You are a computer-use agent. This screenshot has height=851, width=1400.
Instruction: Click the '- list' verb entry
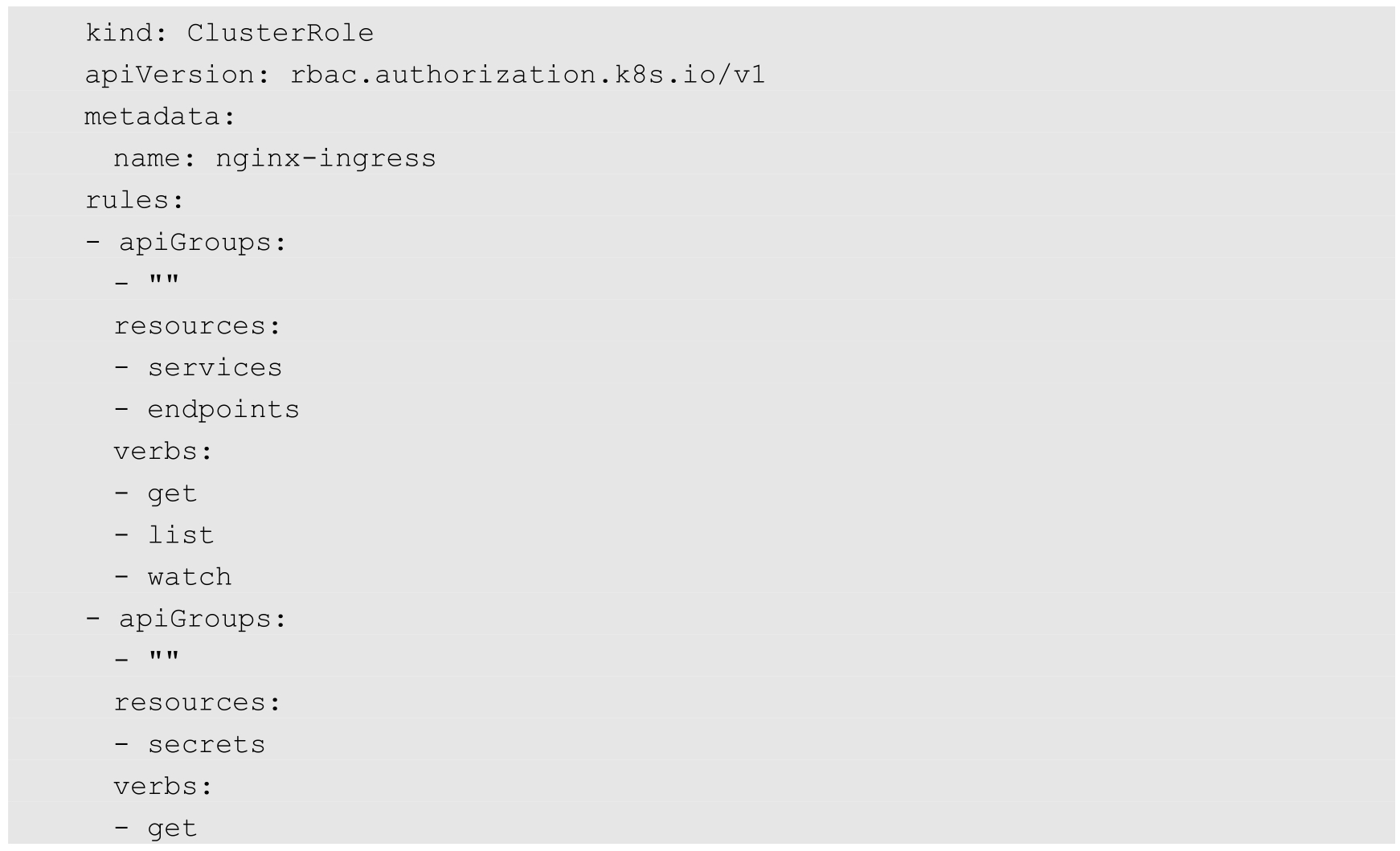pyautogui.click(x=164, y=535)
